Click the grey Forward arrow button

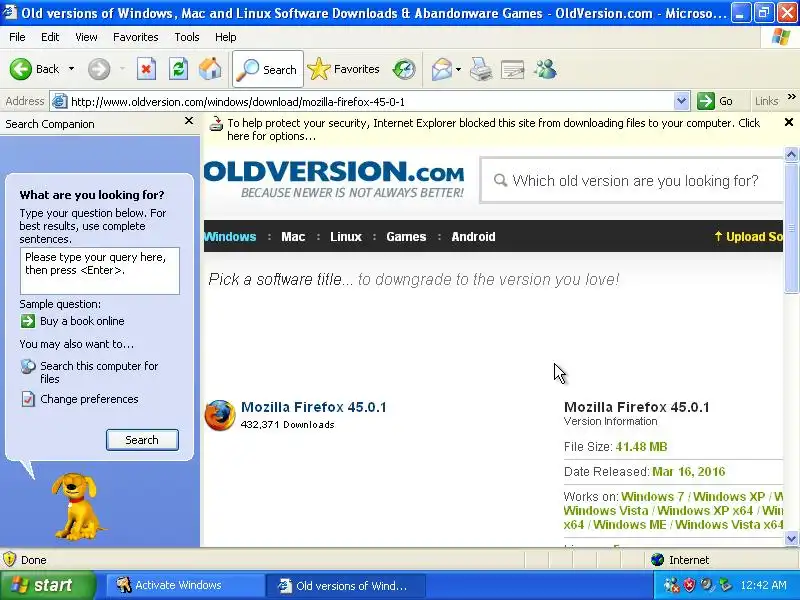coord(99,69)
